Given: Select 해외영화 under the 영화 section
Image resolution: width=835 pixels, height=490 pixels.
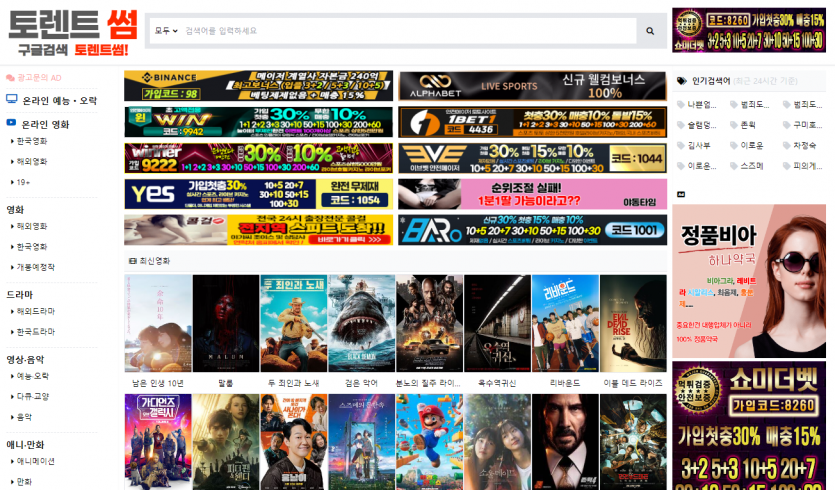Looking at the screenshot, I should [x=31, y=226].
